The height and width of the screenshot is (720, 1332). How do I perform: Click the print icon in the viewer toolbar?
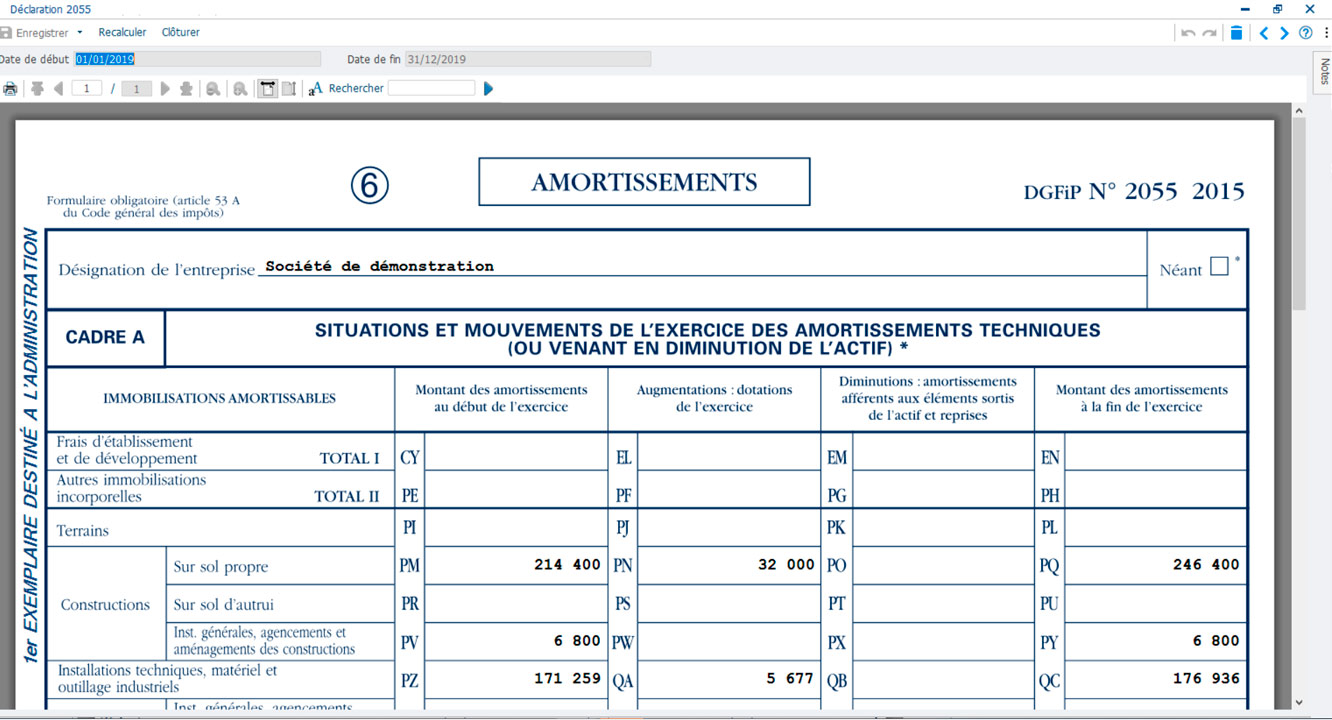click(10, 89)
